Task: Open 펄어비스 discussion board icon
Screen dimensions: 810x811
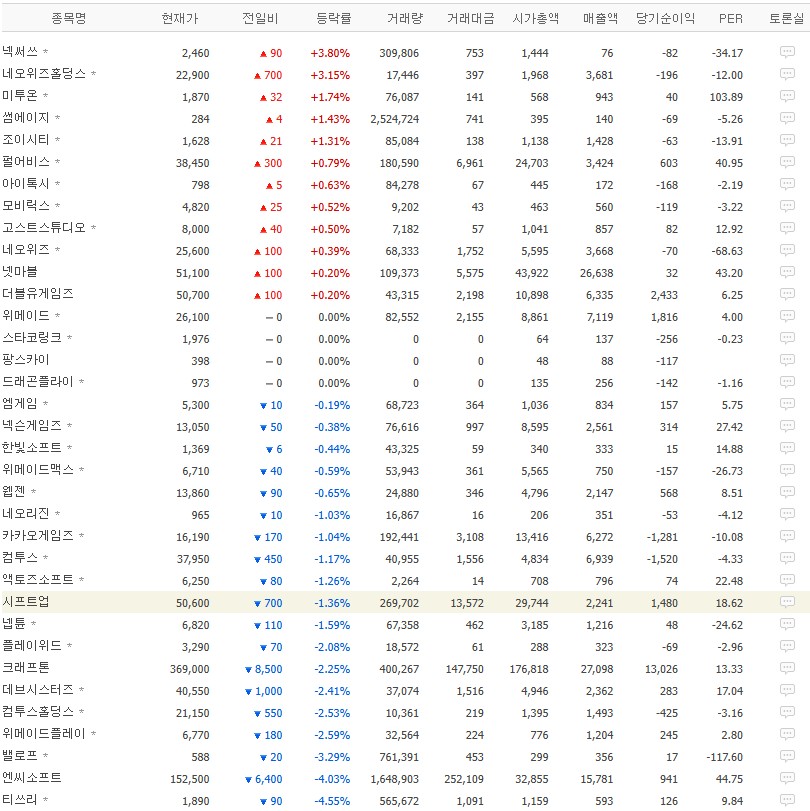Action: (x=787, y=162)
